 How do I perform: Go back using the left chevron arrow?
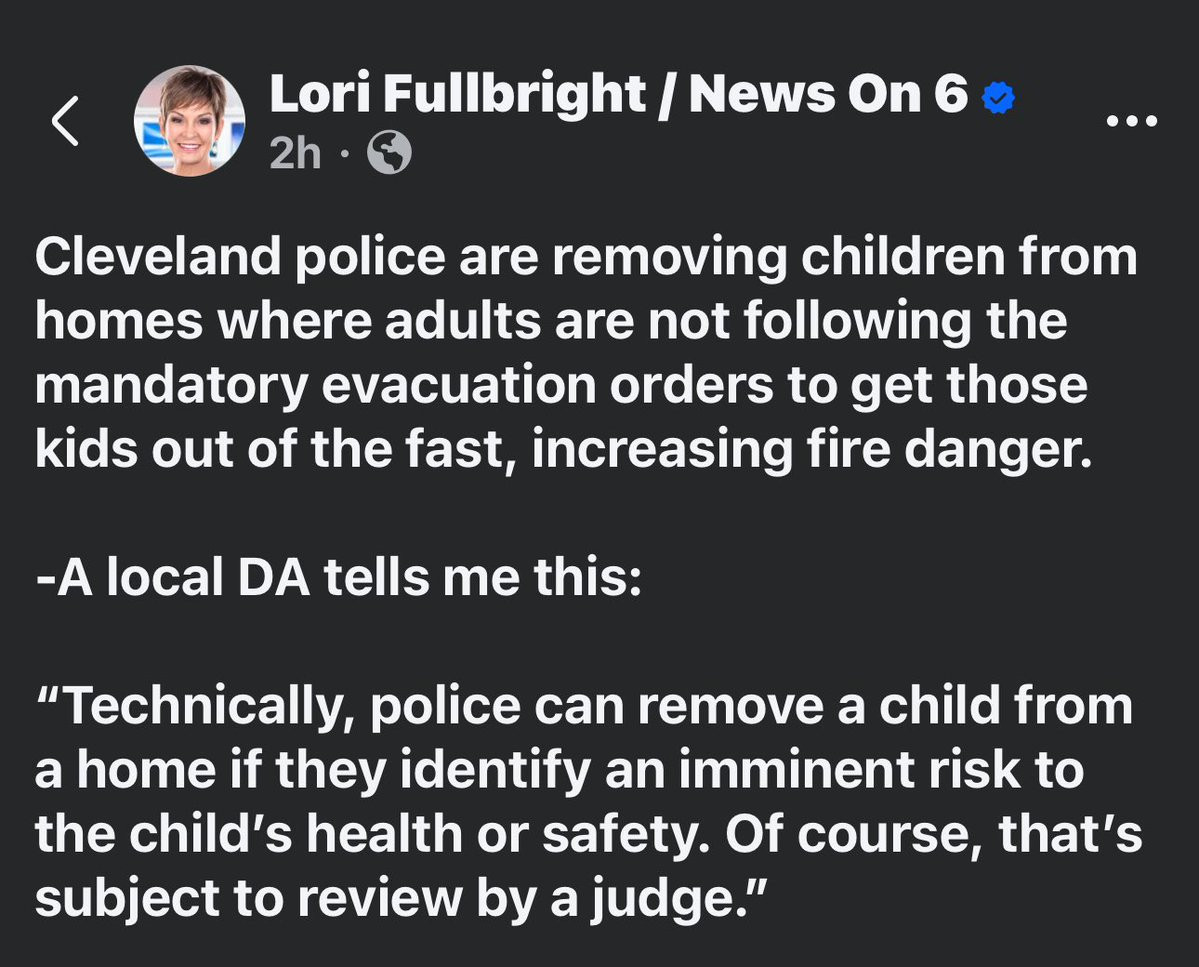(66, 121)
